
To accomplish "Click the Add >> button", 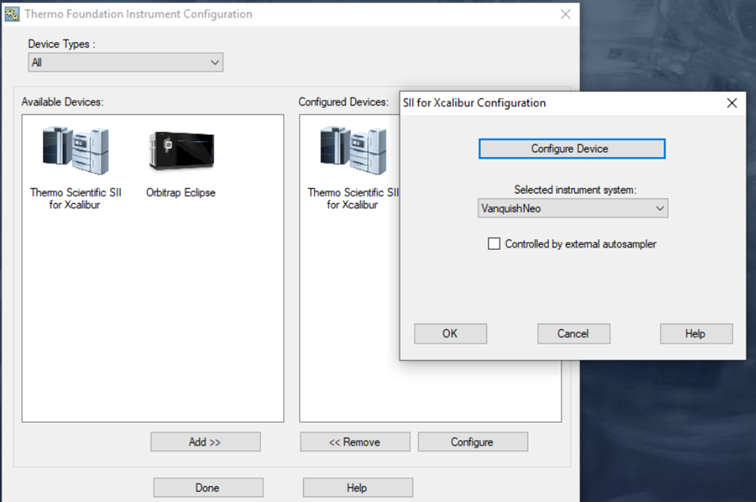I will [205, 442].
